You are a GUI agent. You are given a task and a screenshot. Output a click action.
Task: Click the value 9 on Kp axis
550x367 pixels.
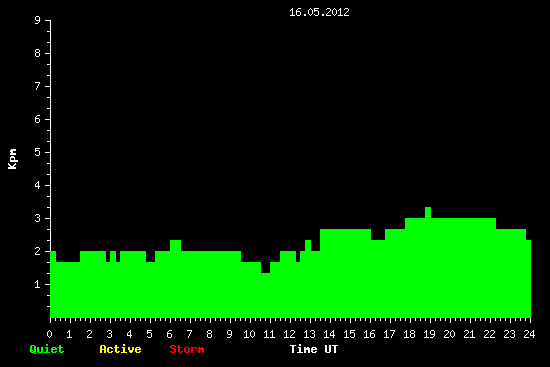(x=38, y=20)
